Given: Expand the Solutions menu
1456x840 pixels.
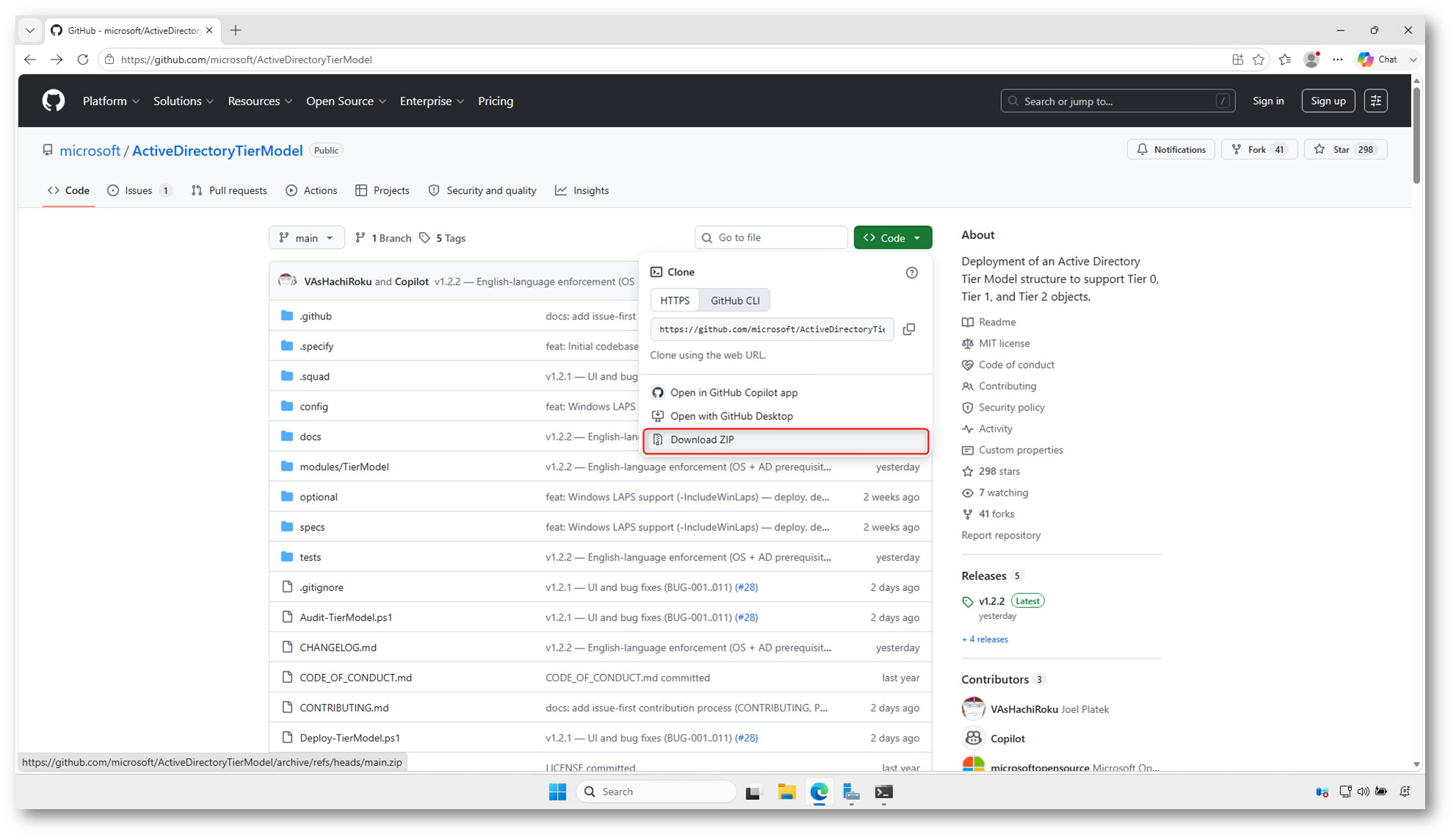Looking at the screenshot, I should (183, 101).
